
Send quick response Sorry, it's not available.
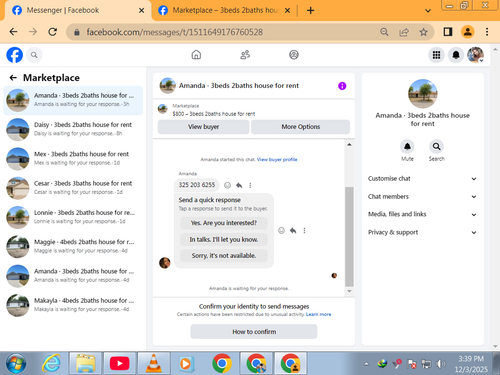(x=224, y=256)
